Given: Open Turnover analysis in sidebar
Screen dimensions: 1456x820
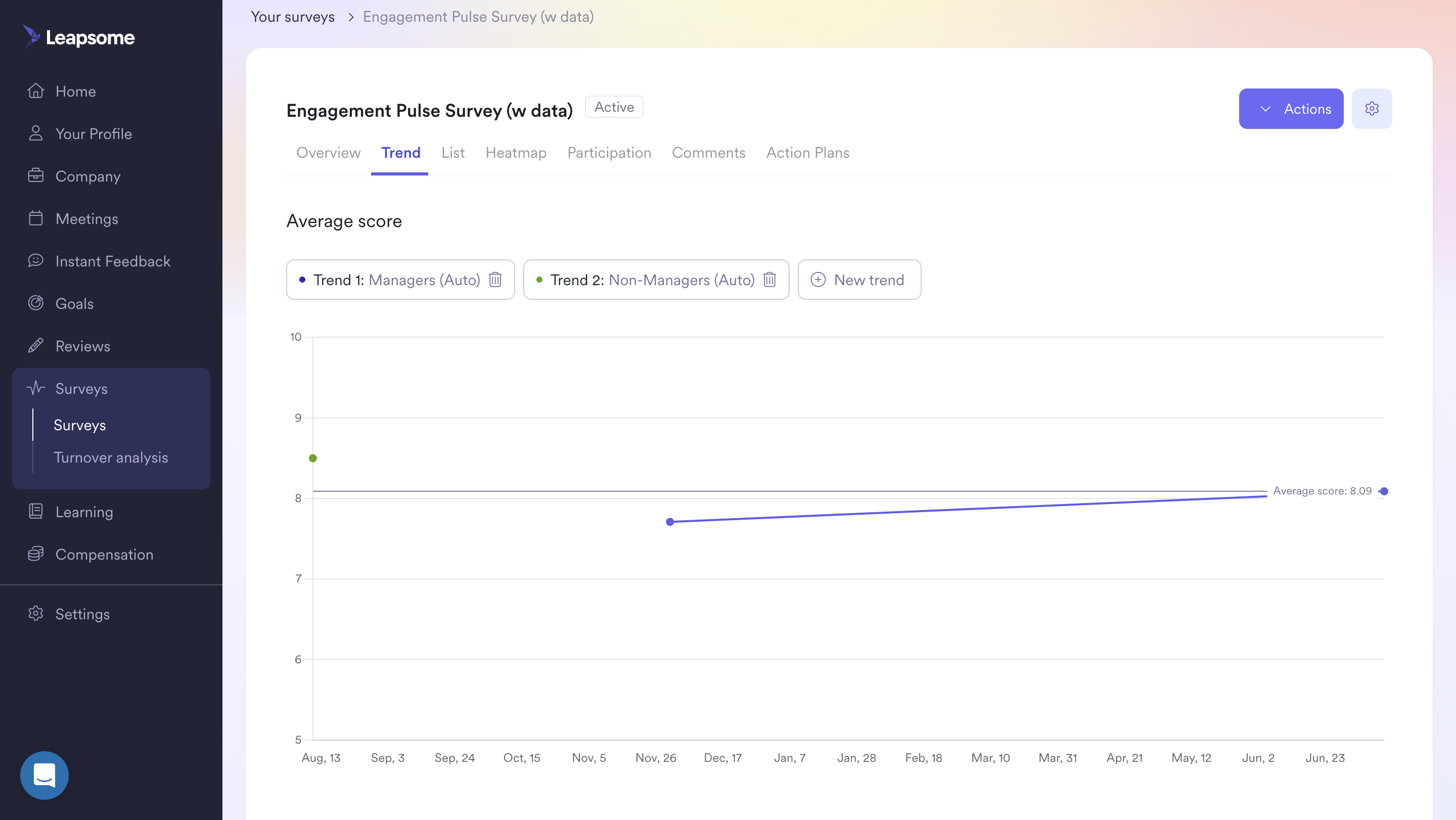Looking at the screenshot, I should click(111, 457).
